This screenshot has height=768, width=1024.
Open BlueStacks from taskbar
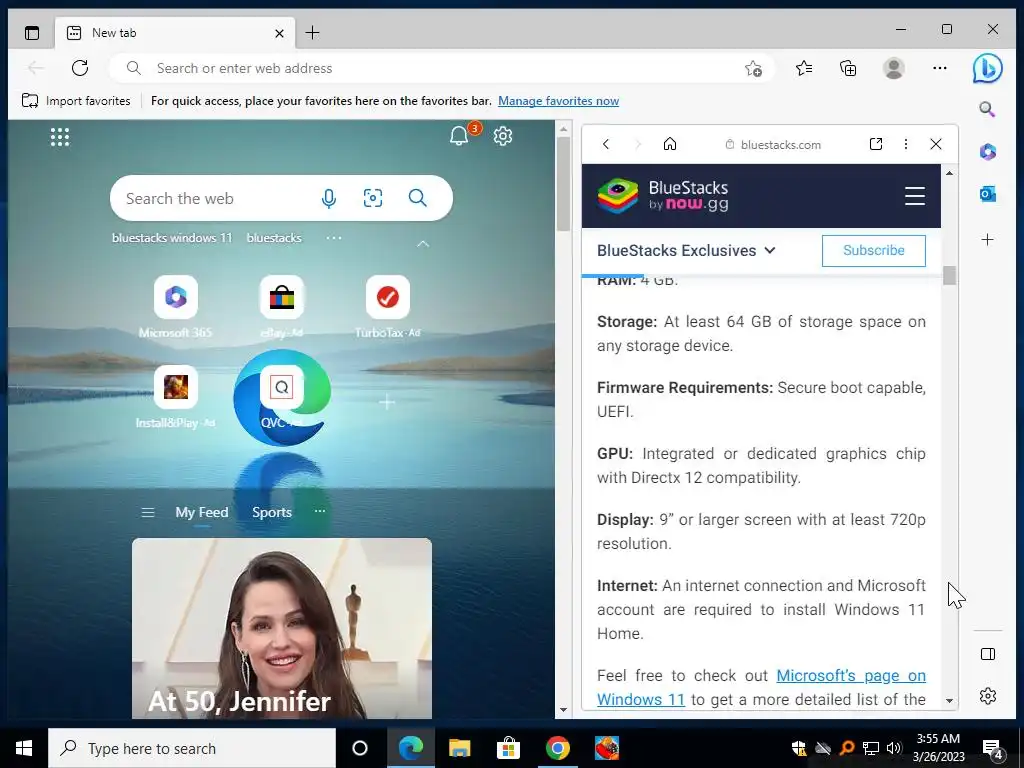pyautogui.click(x=606, y=748)
